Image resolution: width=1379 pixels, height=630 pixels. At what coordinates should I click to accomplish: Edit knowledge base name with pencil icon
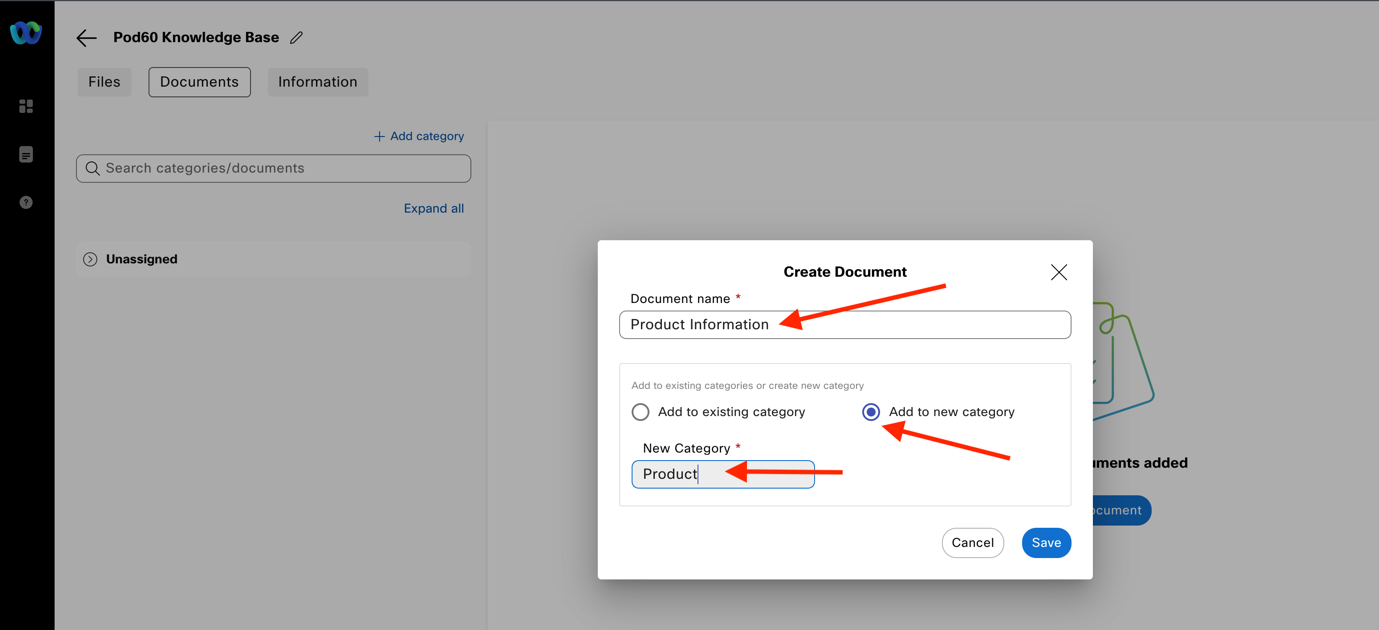click(296, 38)
